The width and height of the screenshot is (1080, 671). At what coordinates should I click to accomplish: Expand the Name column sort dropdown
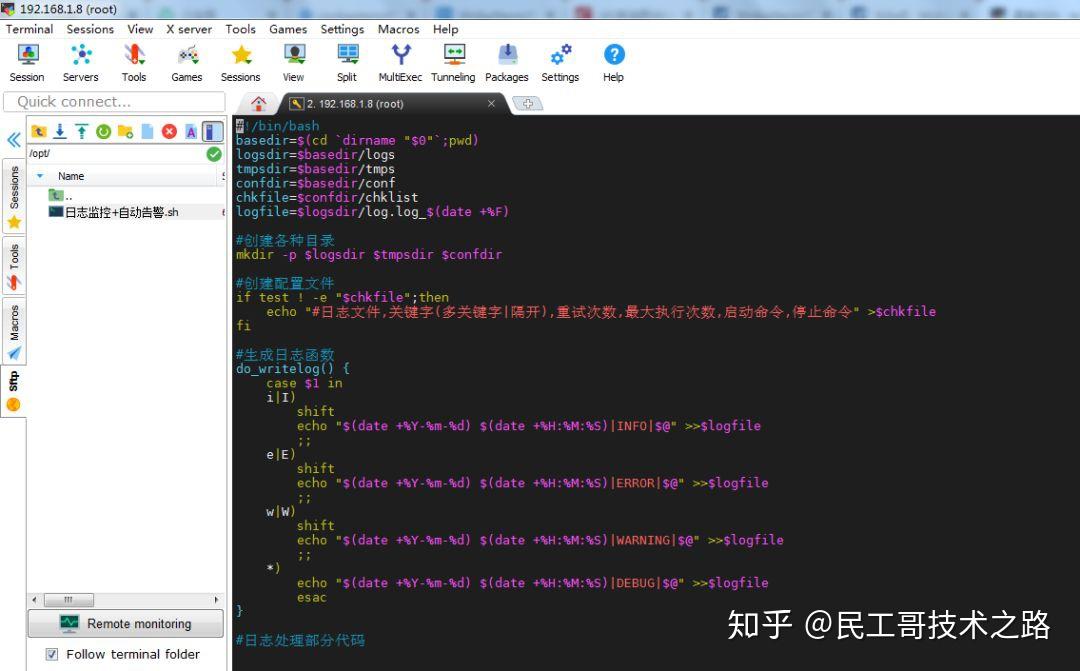click(x=40, y=175)
